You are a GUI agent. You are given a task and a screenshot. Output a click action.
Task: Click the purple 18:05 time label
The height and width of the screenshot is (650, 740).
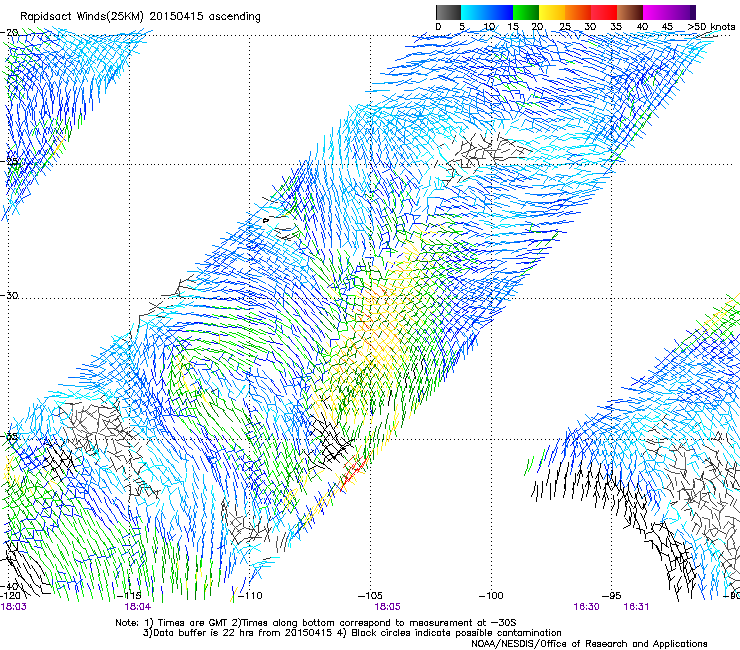[x=387, y=607]
